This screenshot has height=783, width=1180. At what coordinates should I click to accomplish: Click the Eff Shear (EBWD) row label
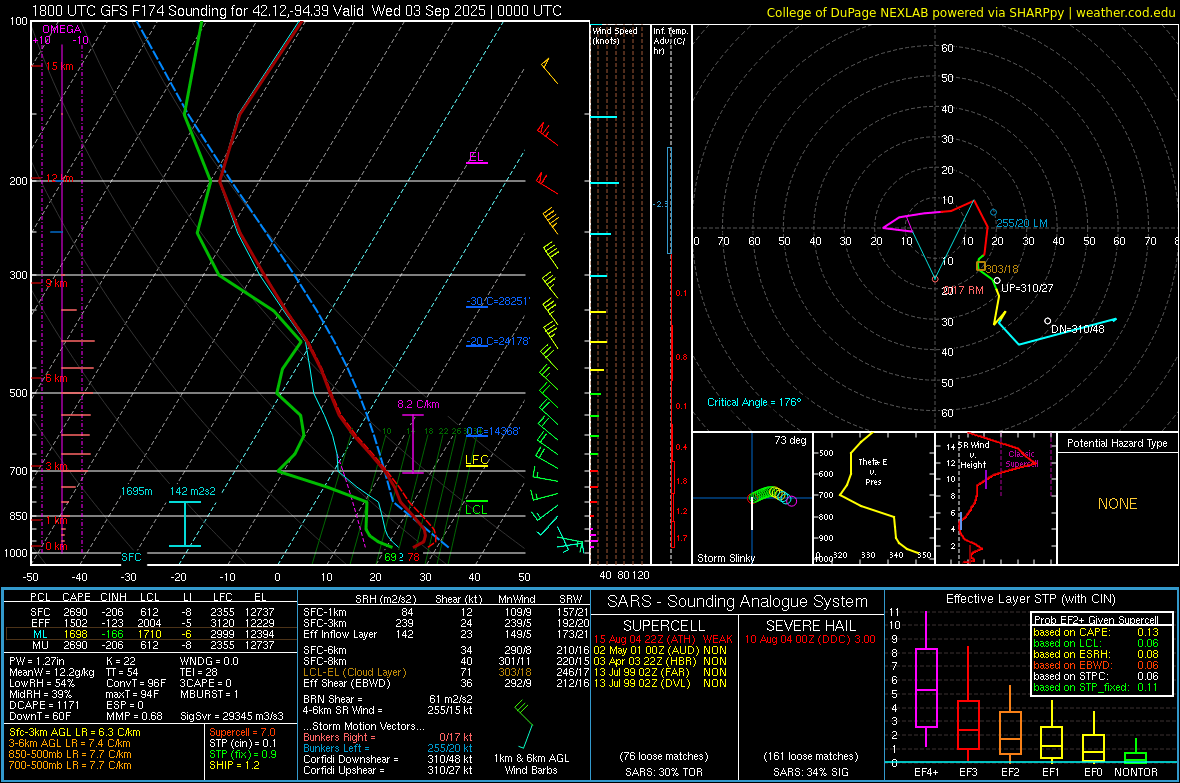(x=347, y=684)
